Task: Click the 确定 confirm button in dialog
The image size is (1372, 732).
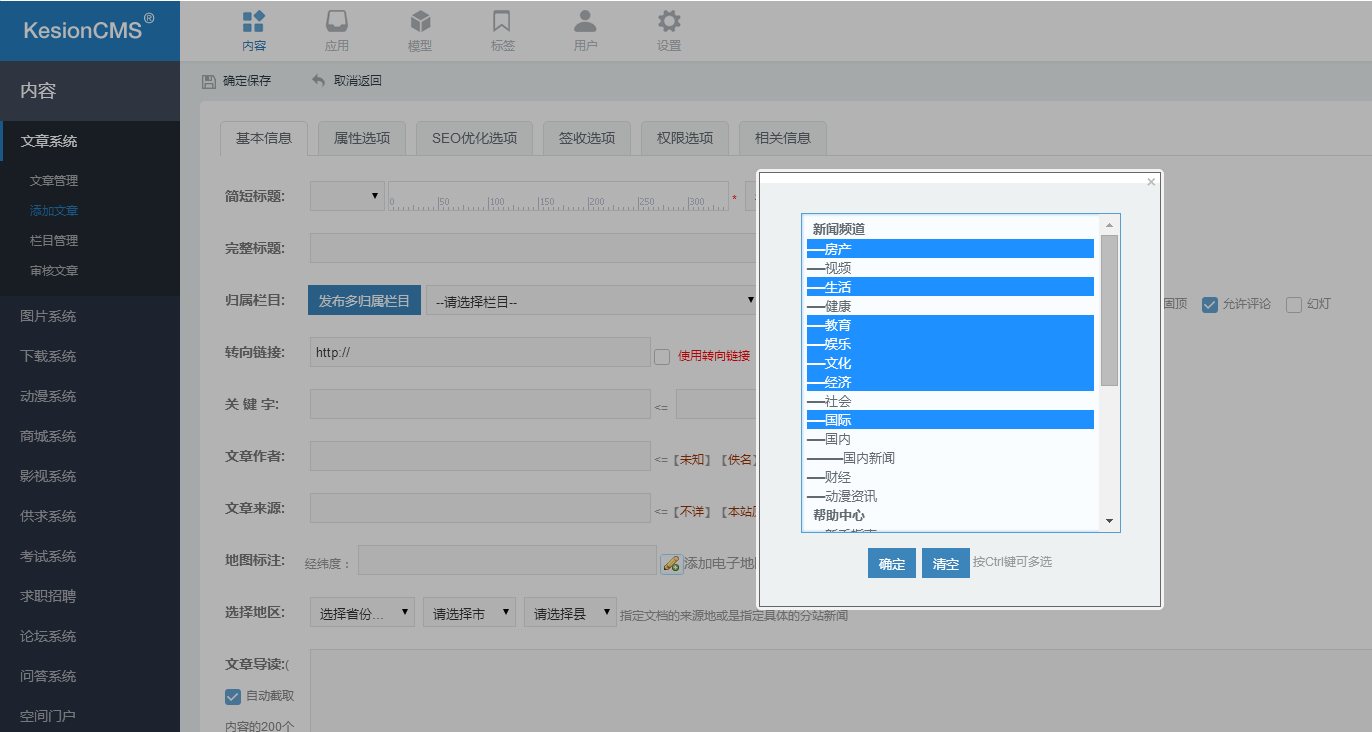Action: (891, 562)
